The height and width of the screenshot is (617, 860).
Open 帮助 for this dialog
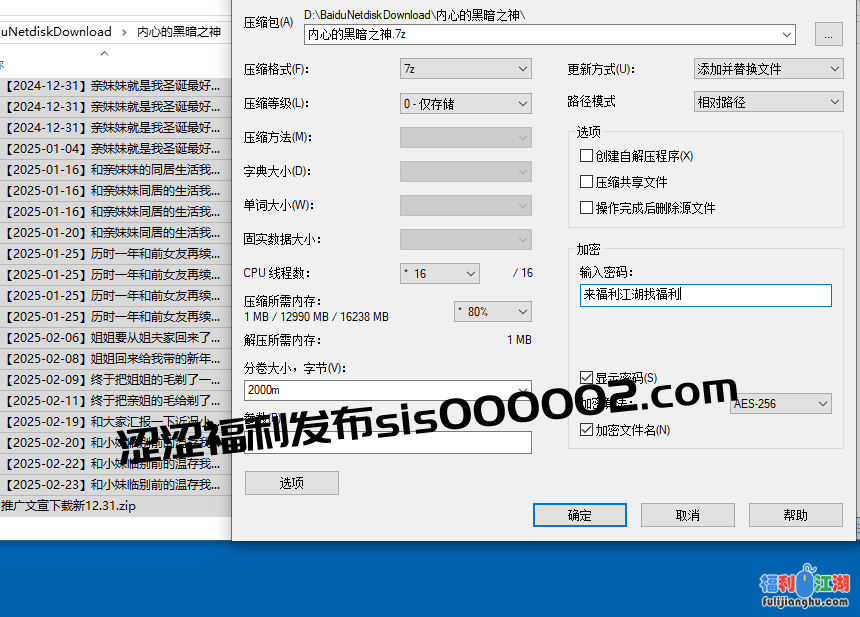pyautogui.click(x=795, y=515)
